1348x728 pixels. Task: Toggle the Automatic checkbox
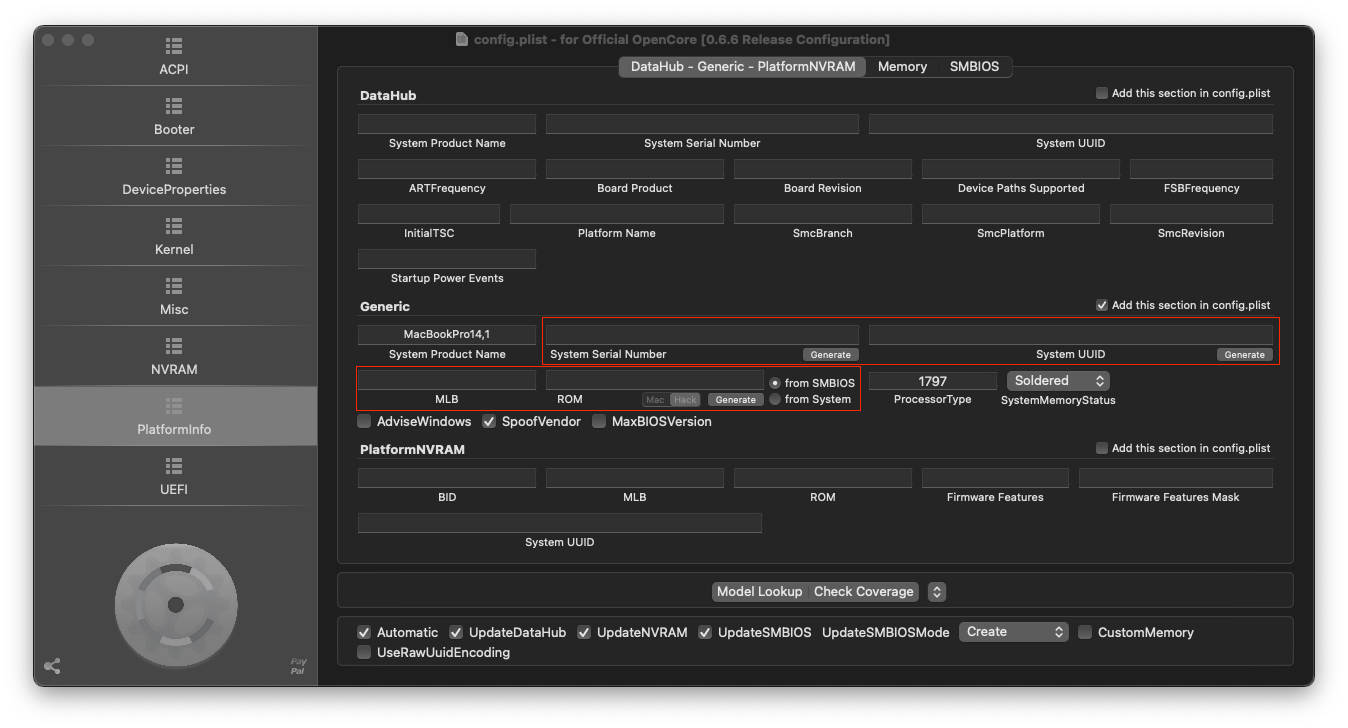tap(364, 632)
